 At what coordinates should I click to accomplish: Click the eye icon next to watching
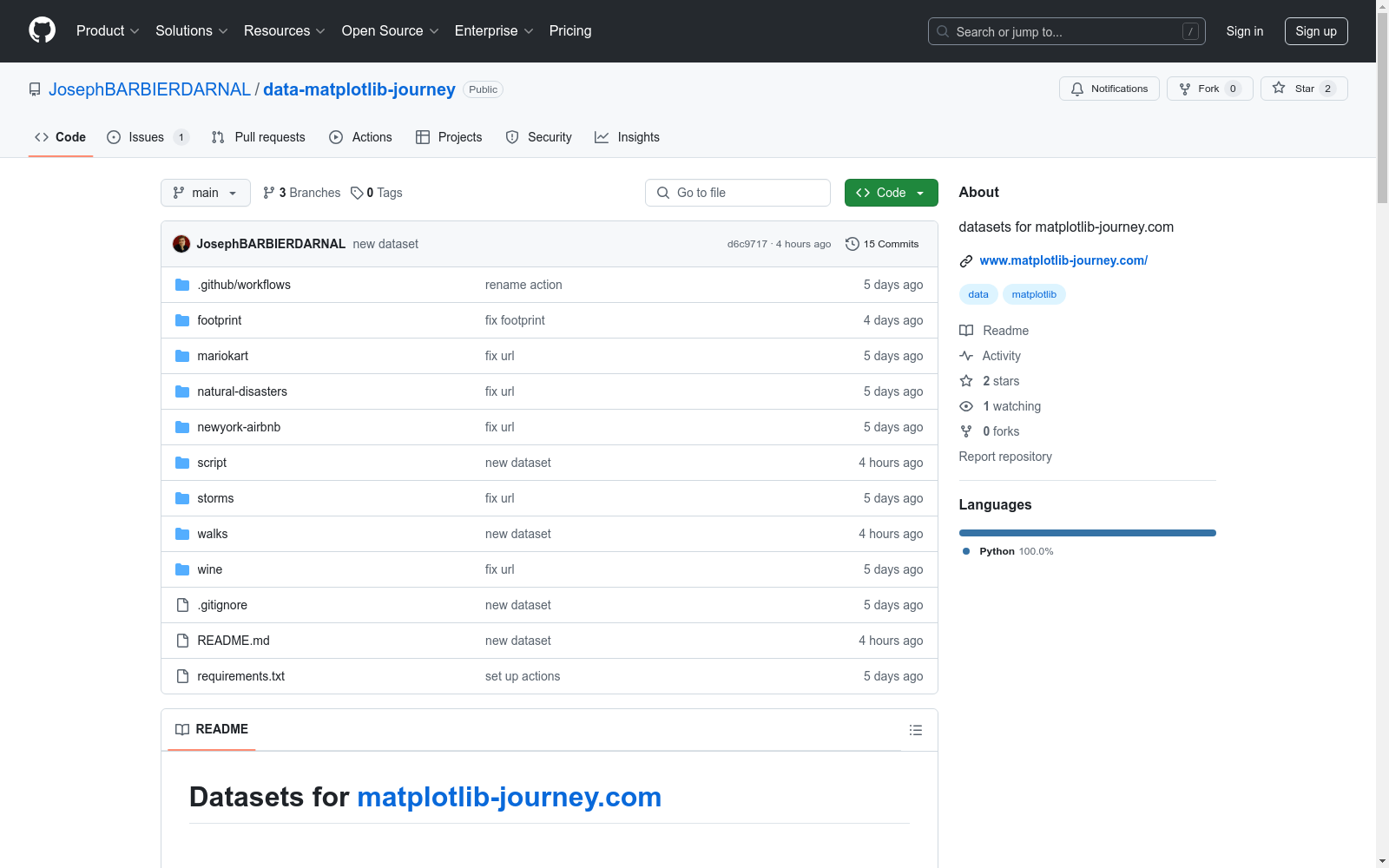966,406
